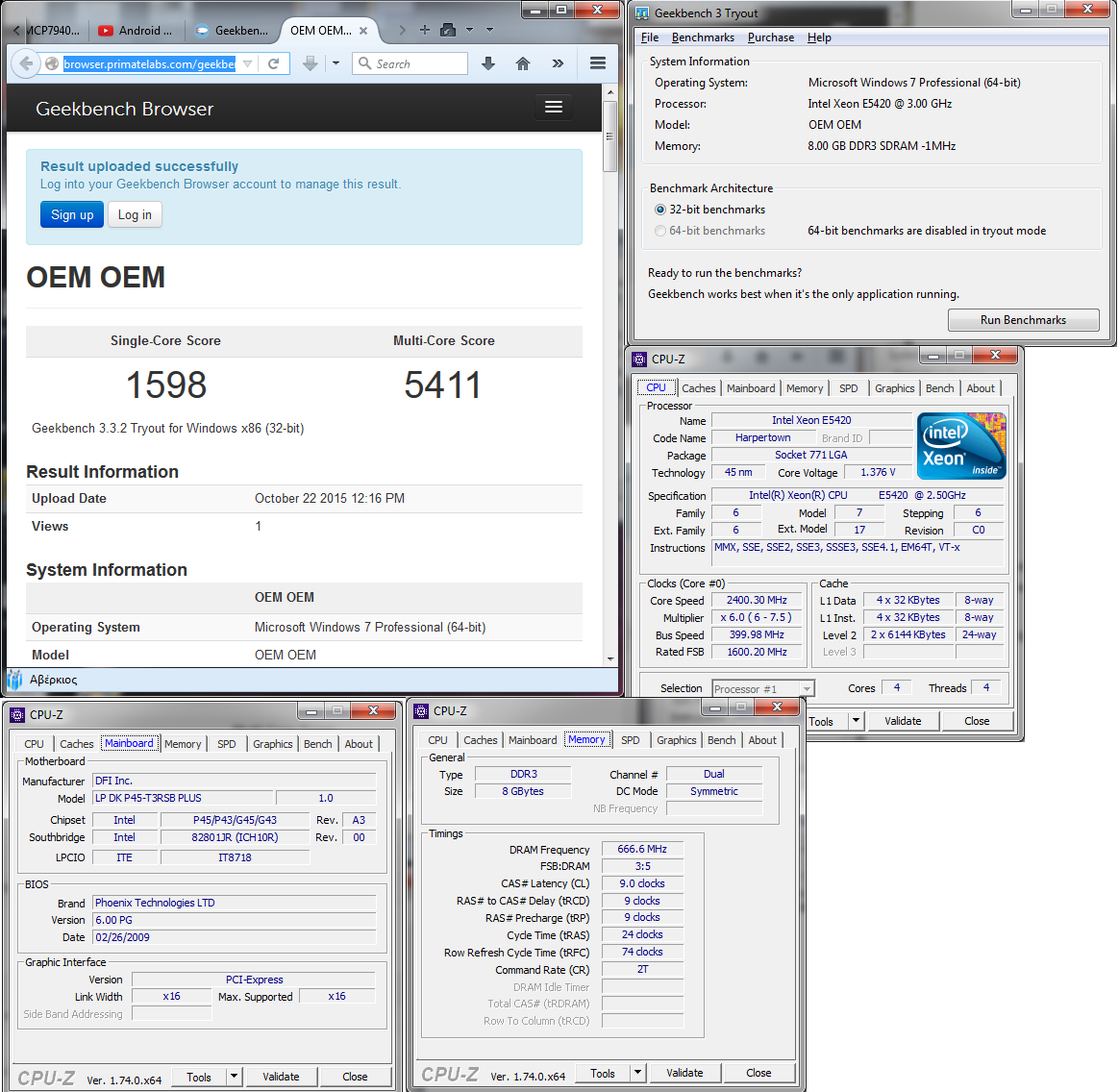Select 64-bit benchmarks radio button

[660, 231]
